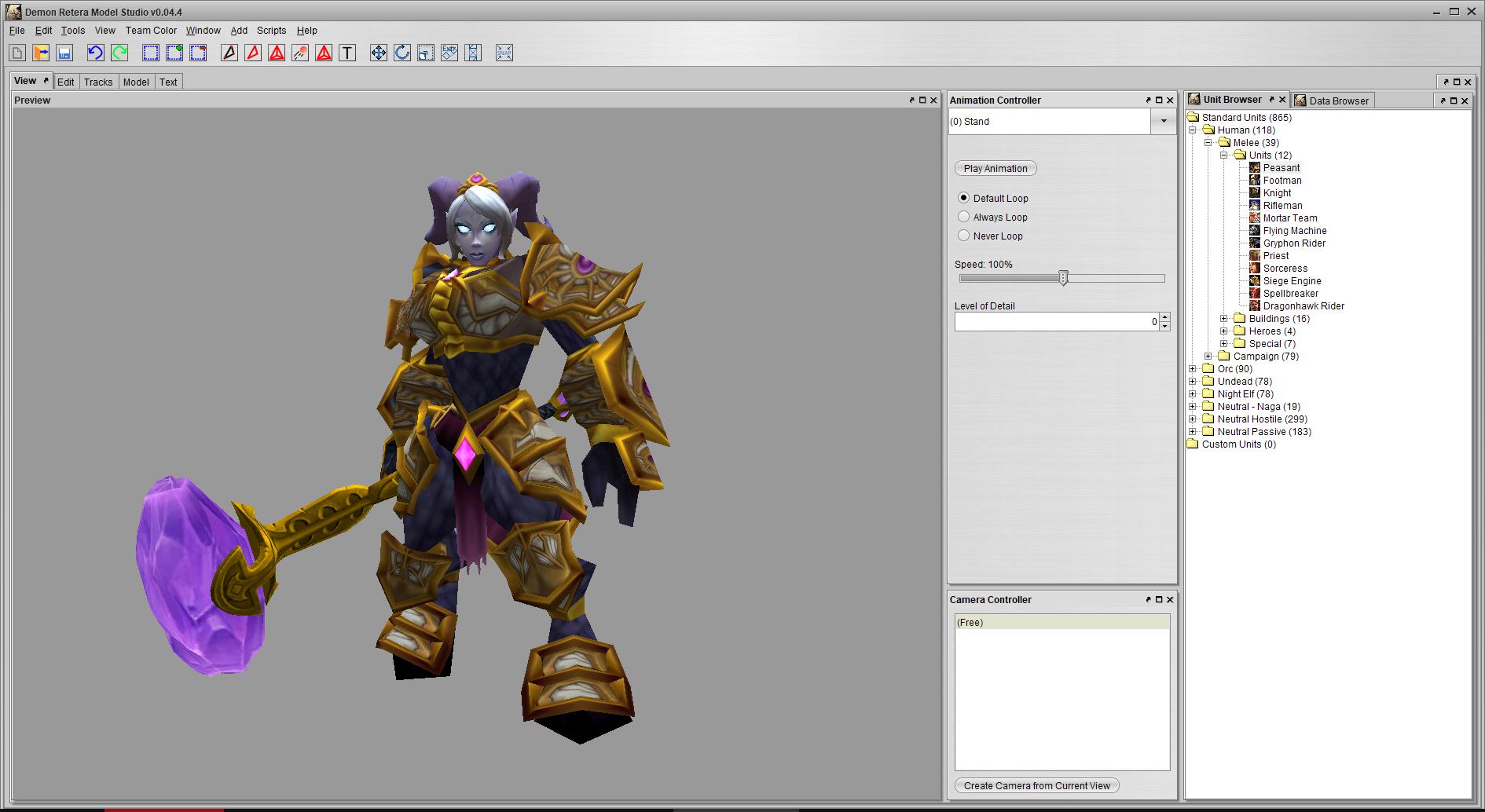Click the green Redo arrow icon
This screenshot has height=812, width=1485.
(x=119, y=53)
